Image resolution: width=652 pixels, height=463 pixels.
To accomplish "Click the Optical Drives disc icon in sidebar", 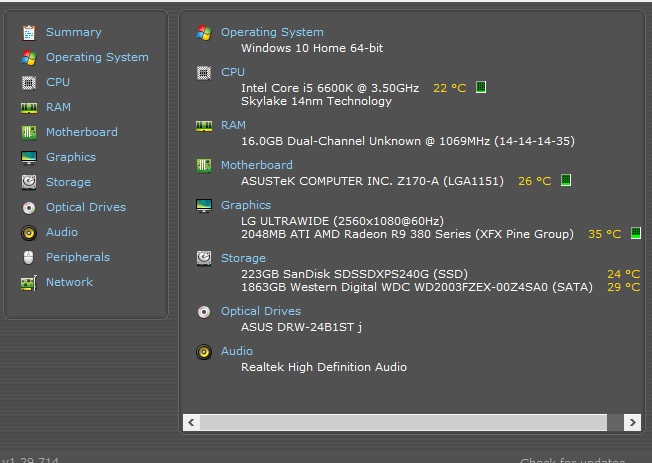I will (29, 208).
